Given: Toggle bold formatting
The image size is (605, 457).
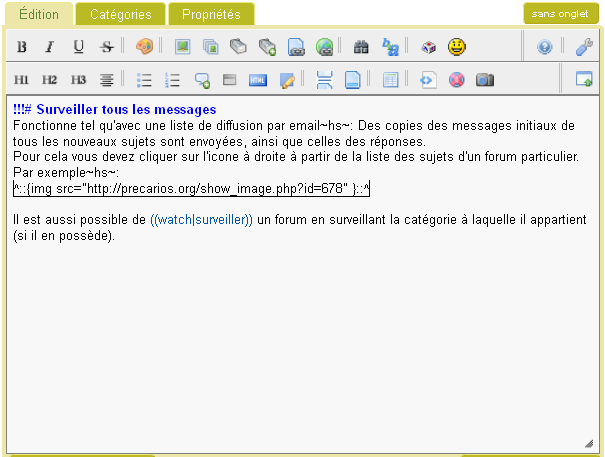Looking at the screenshot, I should (x=22, y=47).
